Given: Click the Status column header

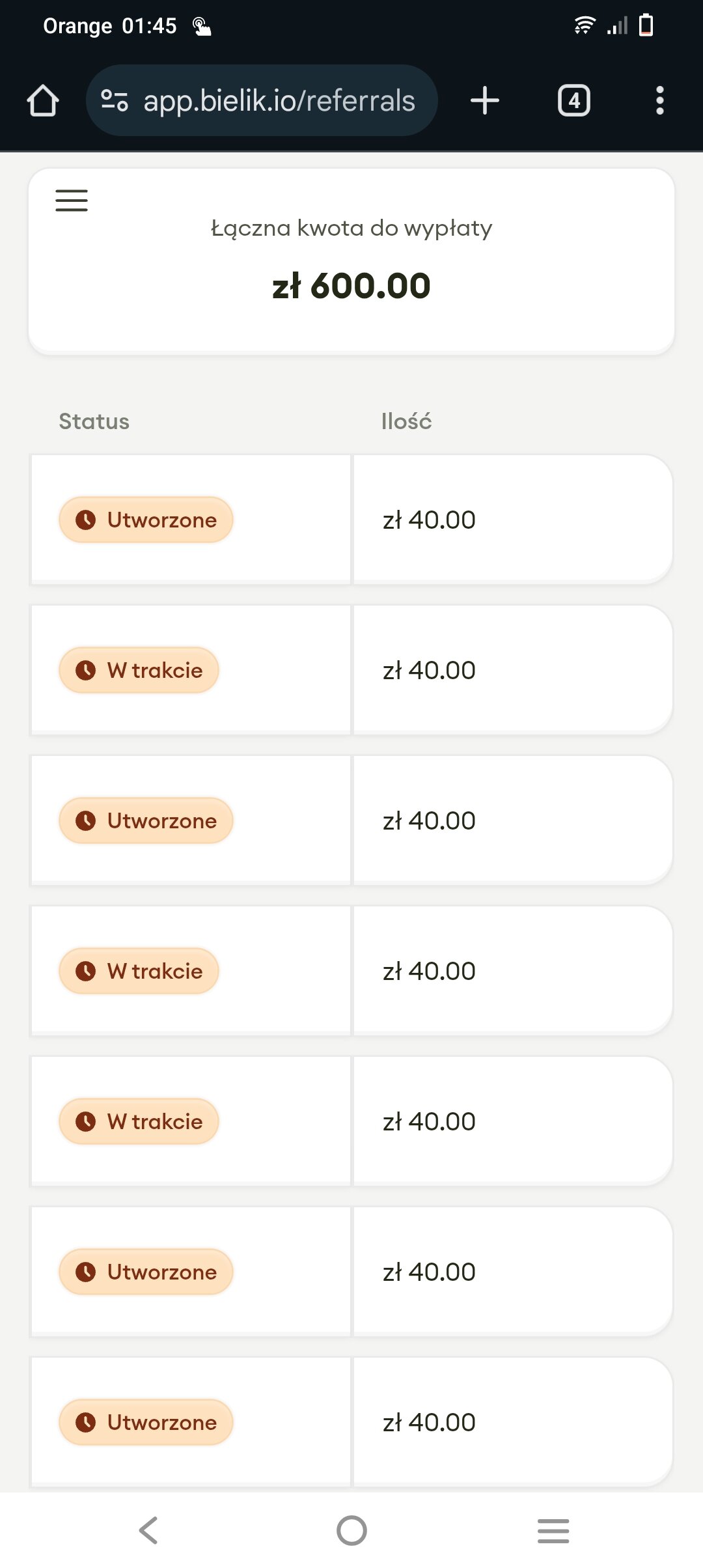Looking at the screenshot, I should pos(94,421).
